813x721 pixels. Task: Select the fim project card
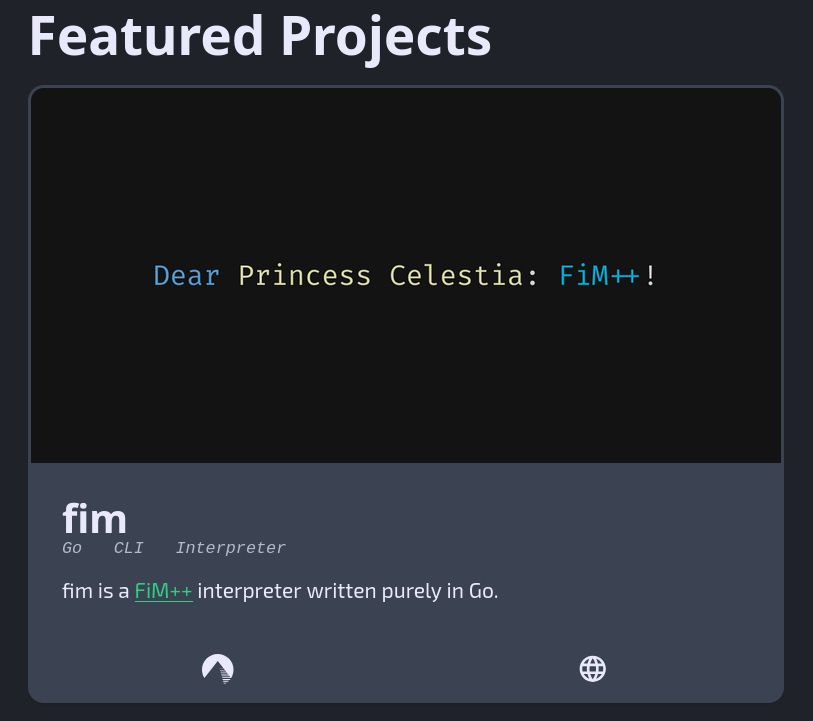tap(405, 394)
